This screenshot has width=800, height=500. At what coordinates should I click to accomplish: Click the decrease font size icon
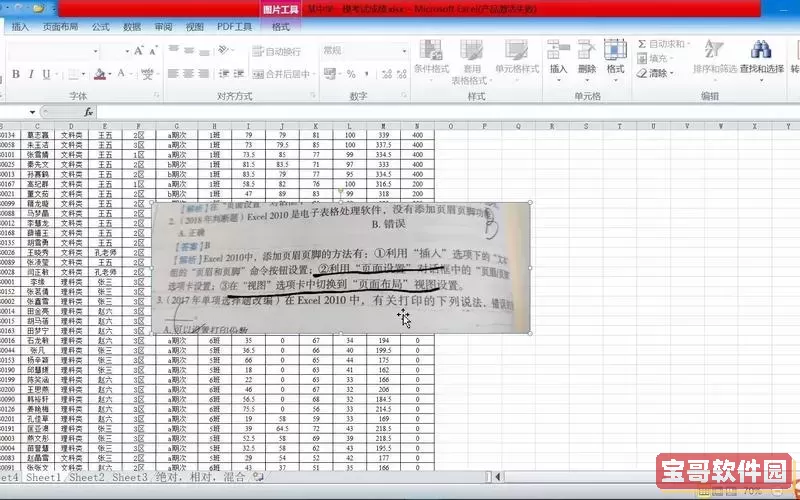[x=153, y=51]
